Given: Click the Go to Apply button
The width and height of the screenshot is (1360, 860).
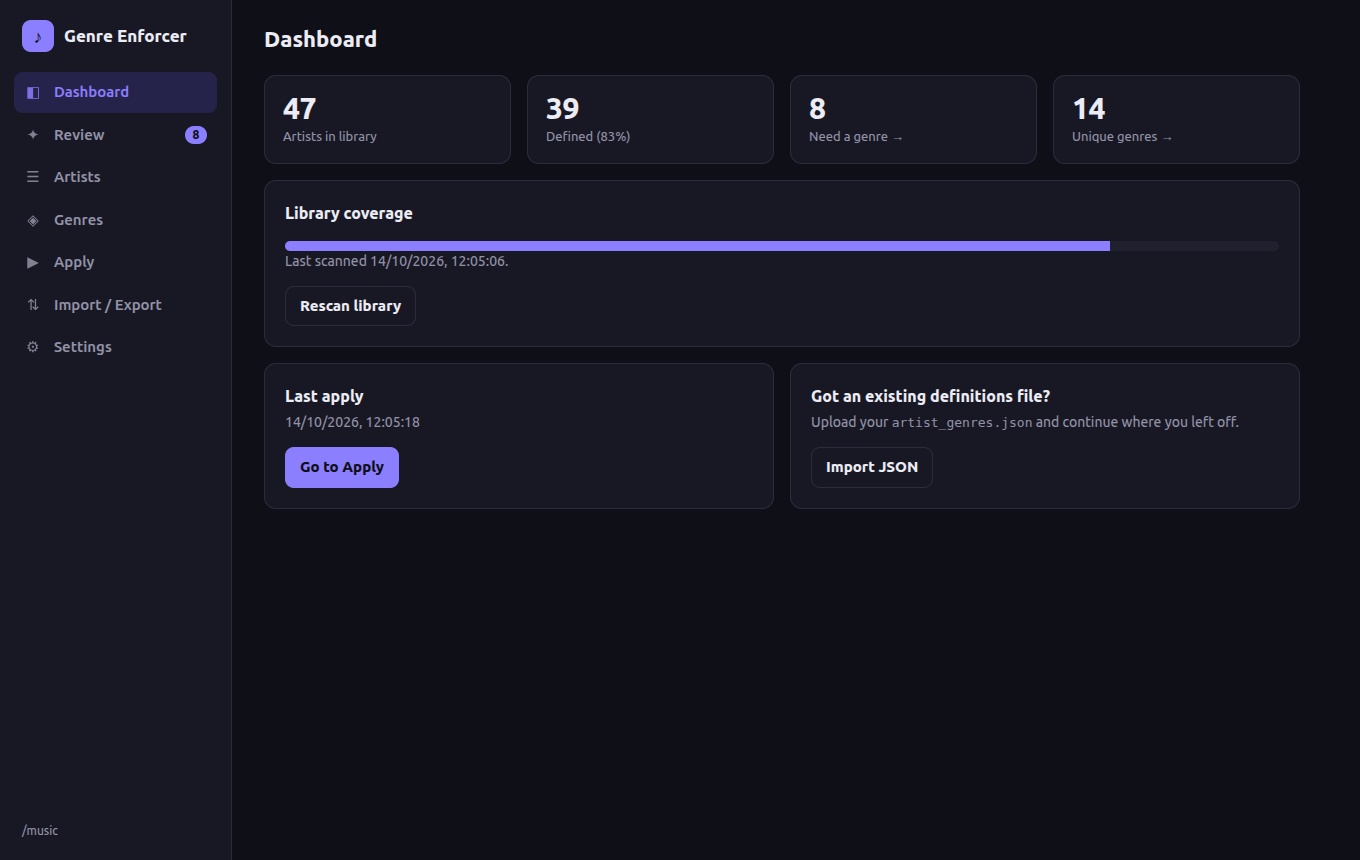Looking at the screenshot, I should click(342, 467).
